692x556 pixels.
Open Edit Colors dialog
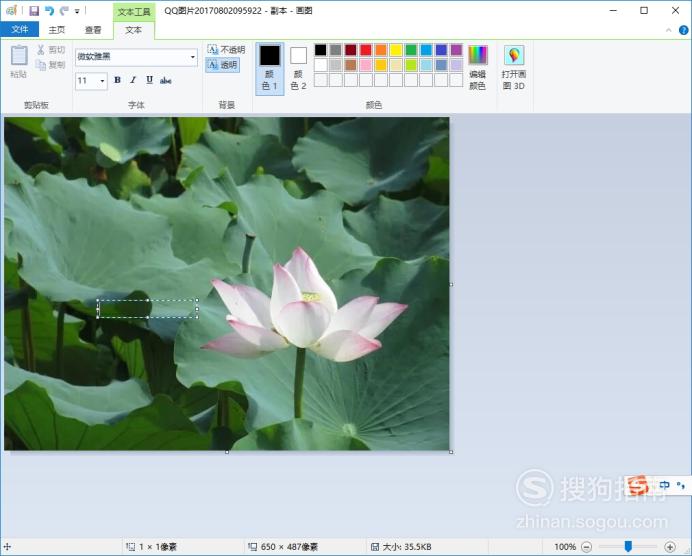478,68
